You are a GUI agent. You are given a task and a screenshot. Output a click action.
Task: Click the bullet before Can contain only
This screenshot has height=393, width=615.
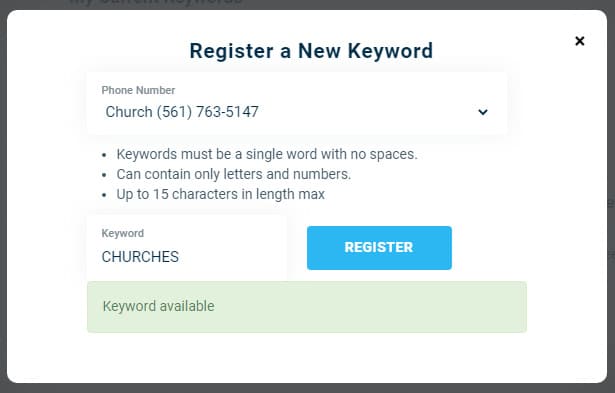click(x=104, y=175)
